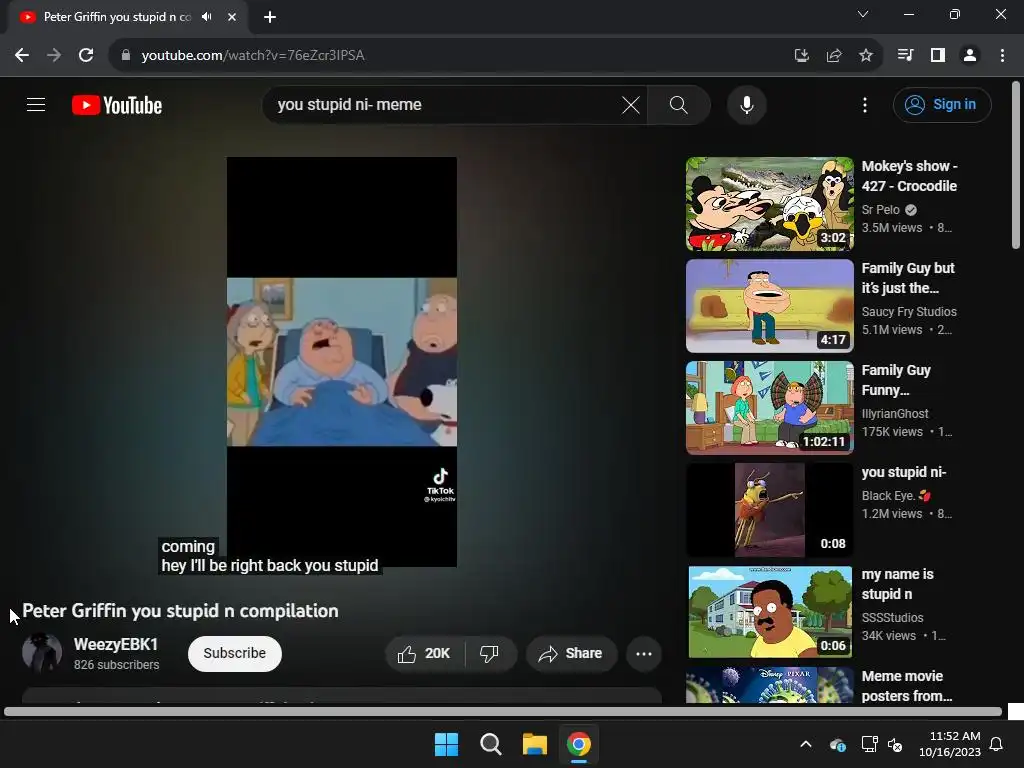This screenshot has height=768, width=1024.
Task: Click Sr Pelo channel name
Action: [880, 210]
